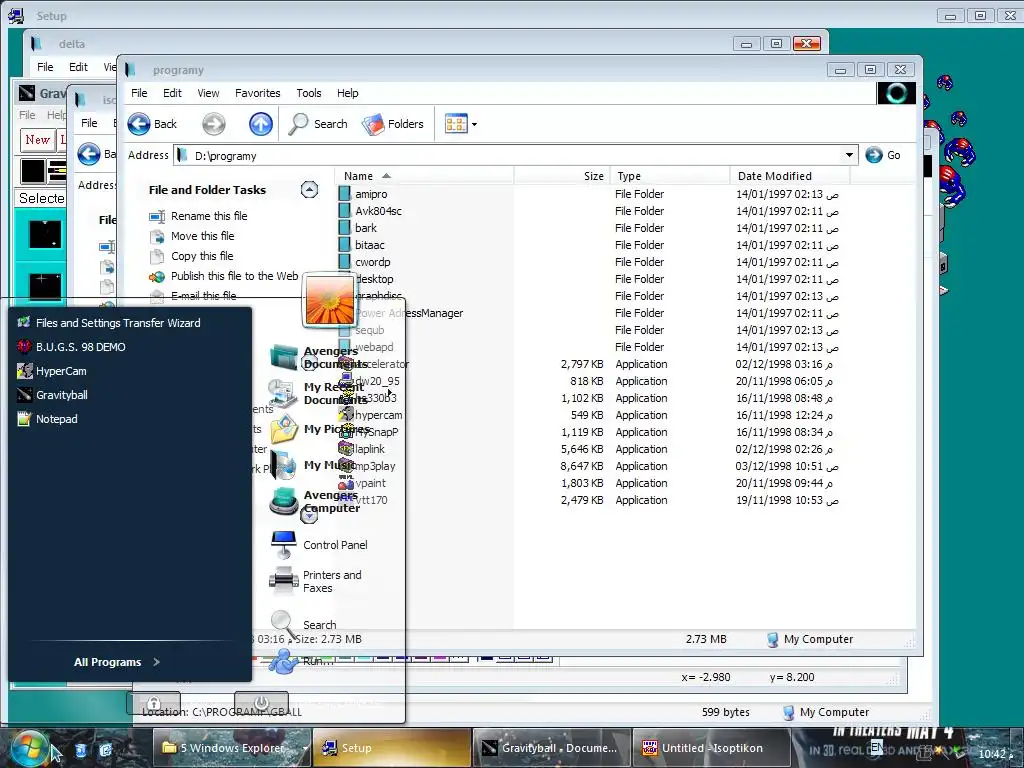Expand All Programs in Start menu
This screenshot has width=1024, height=768.
click(x=117, y=662)
